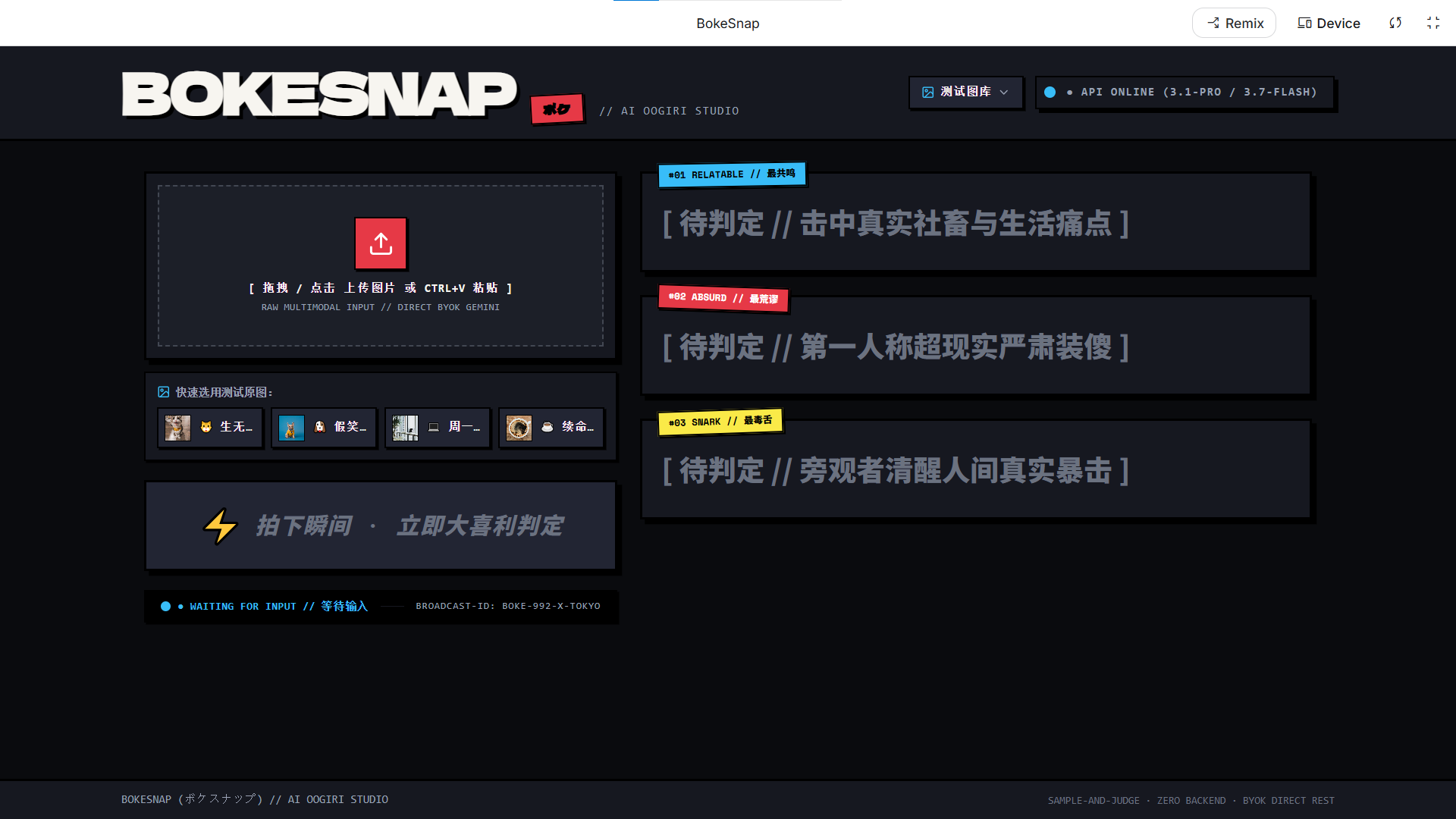
Task: Select the cat sample image 生无…
Action: 210,428
